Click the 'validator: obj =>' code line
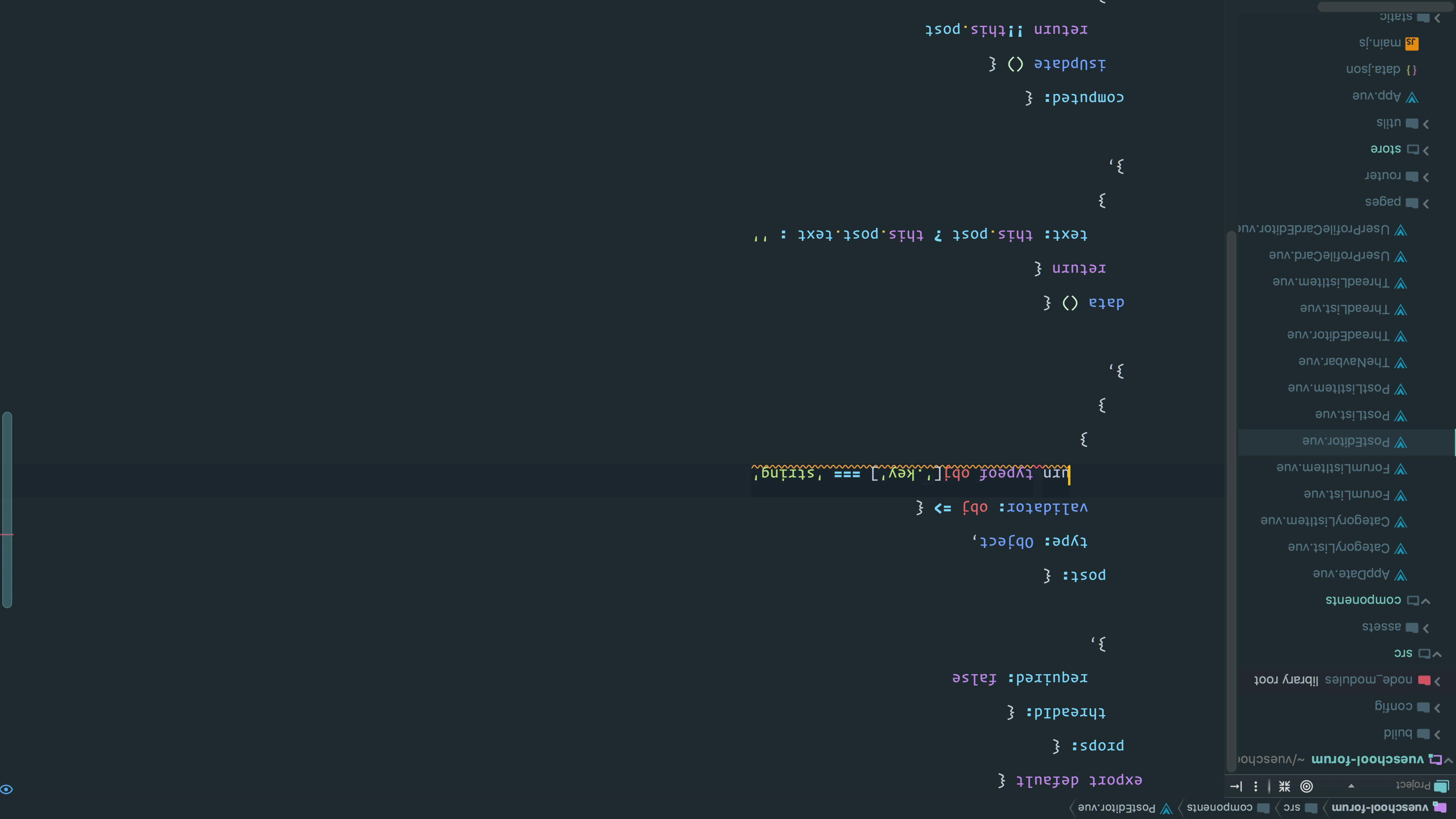This screenshot has height=819, width=1456. click(1002, 508)
